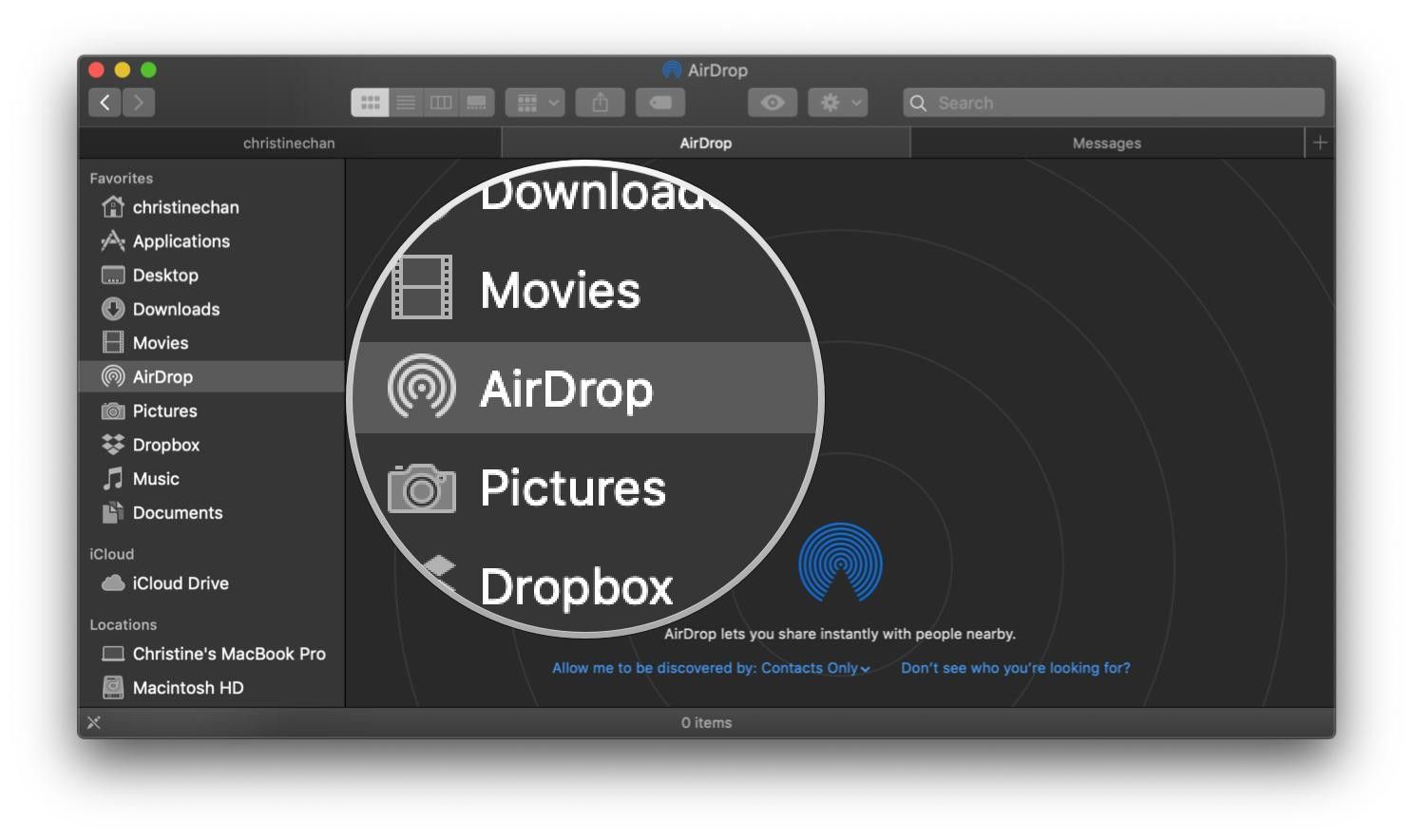
Task: Click the iCloud Drive cloud icon
Action: click(113, 583)
